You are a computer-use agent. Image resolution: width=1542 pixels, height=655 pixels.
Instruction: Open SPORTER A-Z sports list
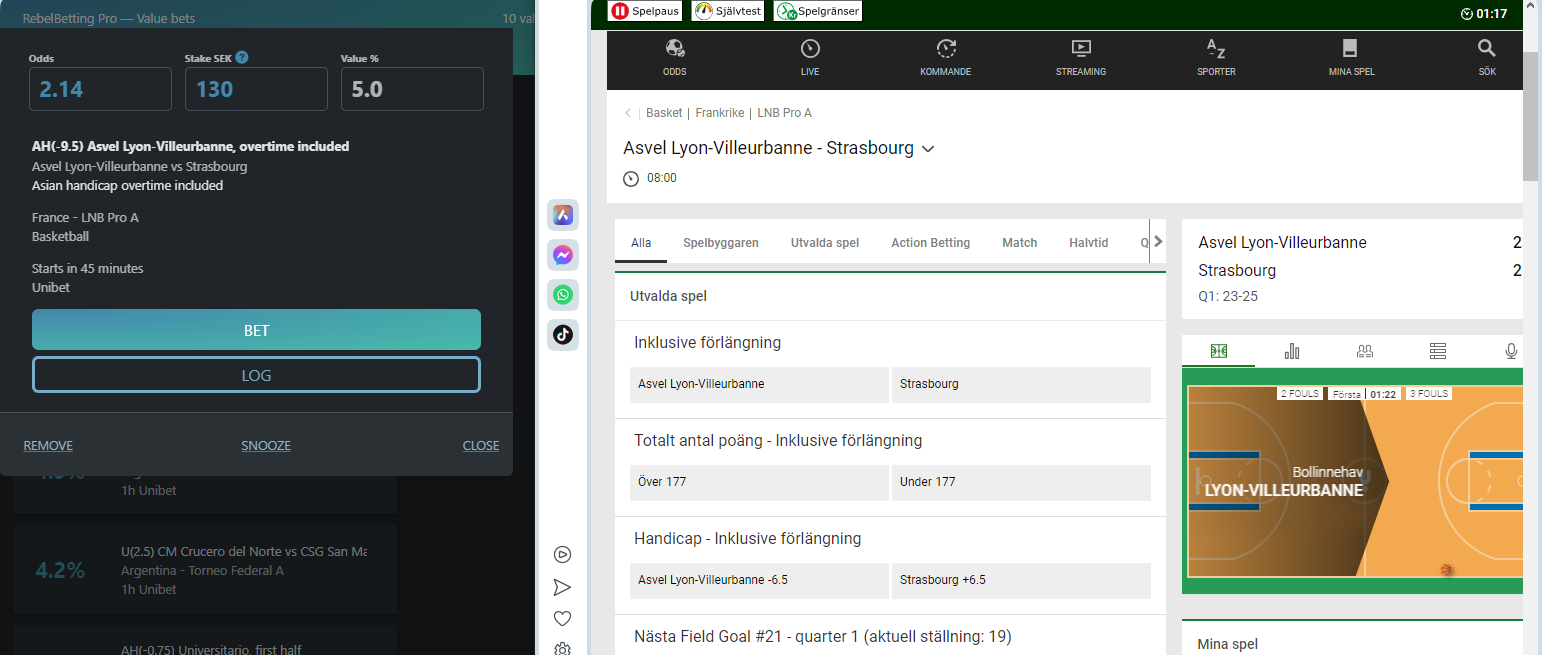1216,58
